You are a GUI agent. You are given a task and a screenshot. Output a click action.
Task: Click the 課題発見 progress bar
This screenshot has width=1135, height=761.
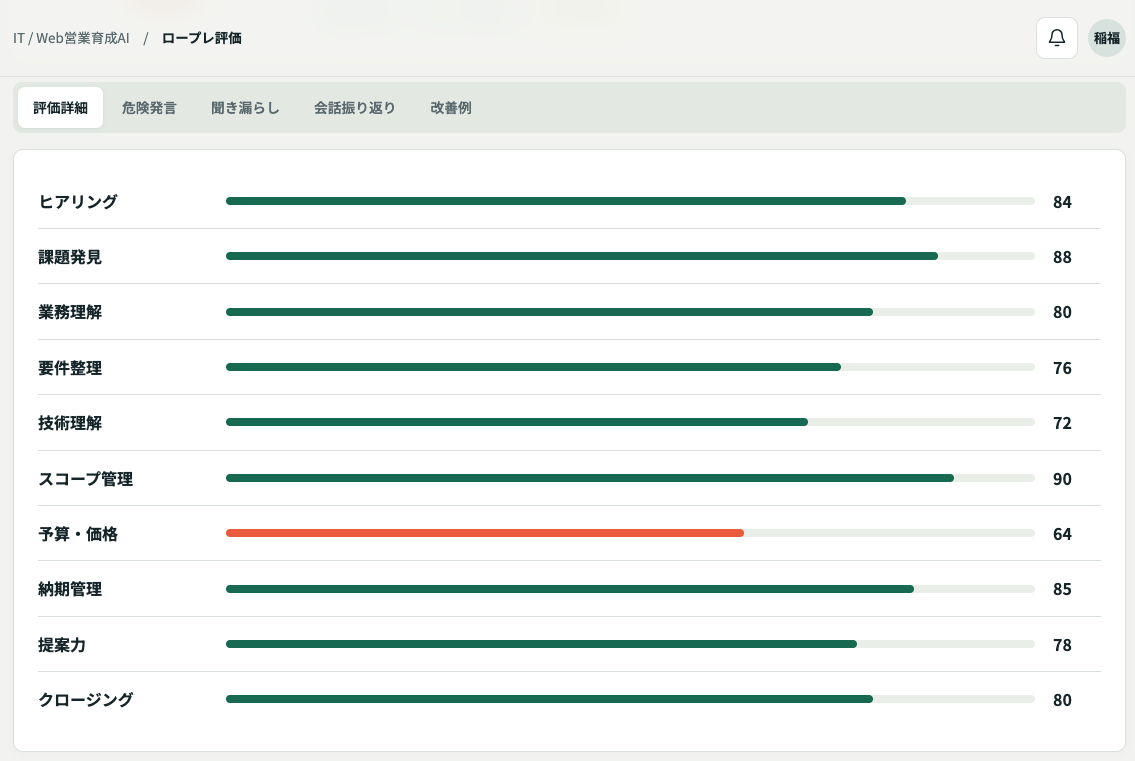[x=630, y=256]
